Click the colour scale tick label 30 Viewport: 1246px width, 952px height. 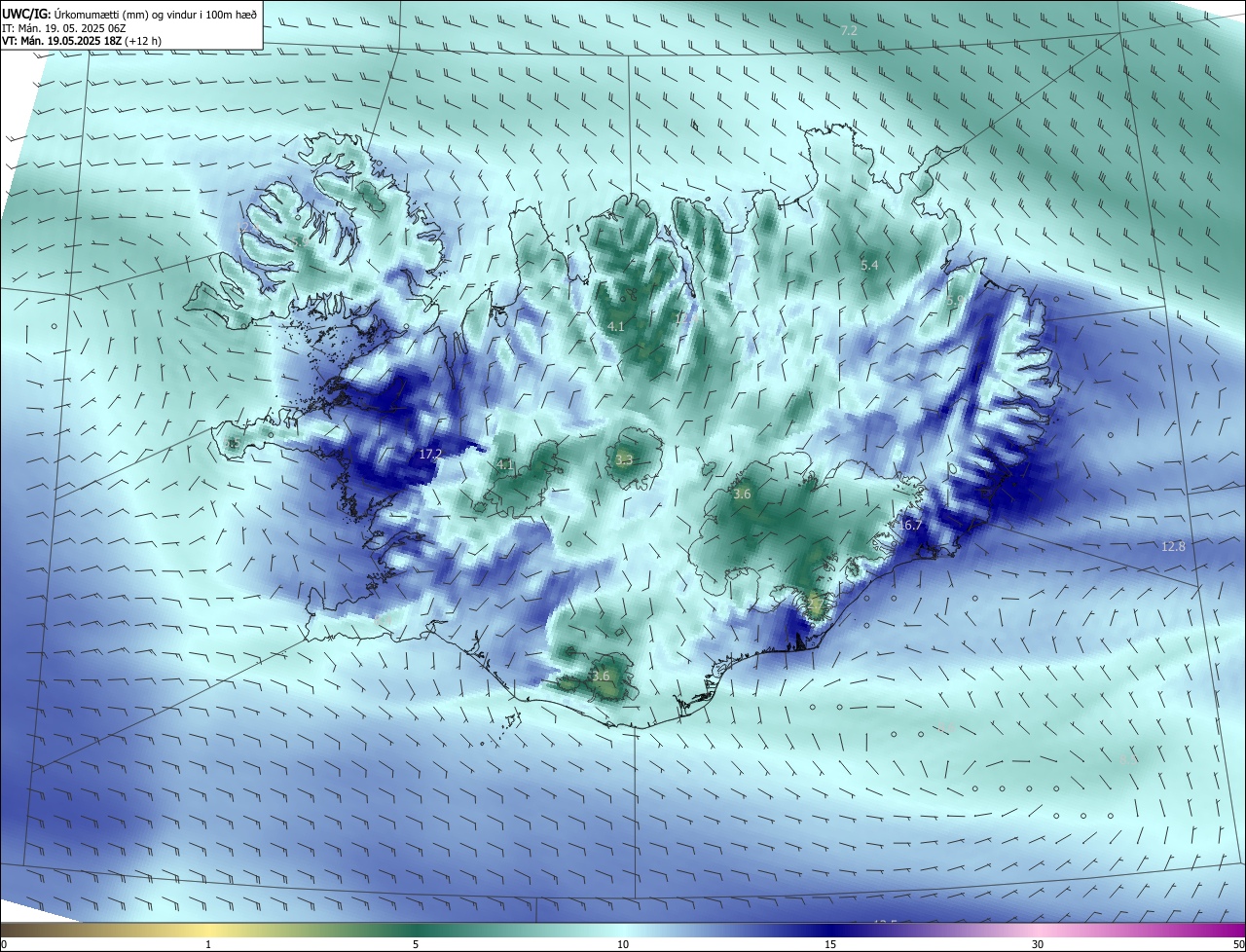point(1038,945)
